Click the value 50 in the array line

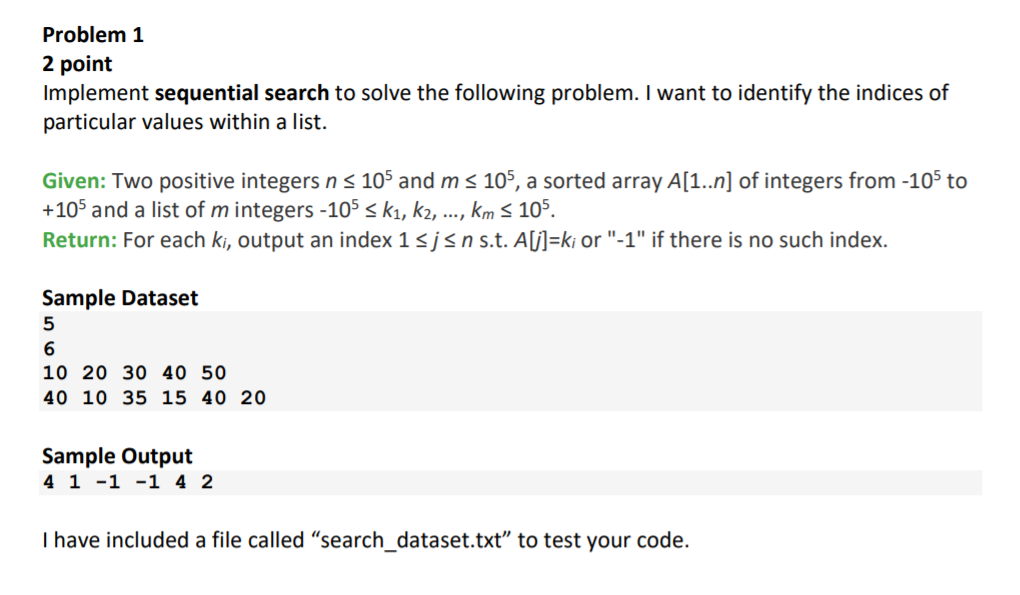[x=213, y=373]
